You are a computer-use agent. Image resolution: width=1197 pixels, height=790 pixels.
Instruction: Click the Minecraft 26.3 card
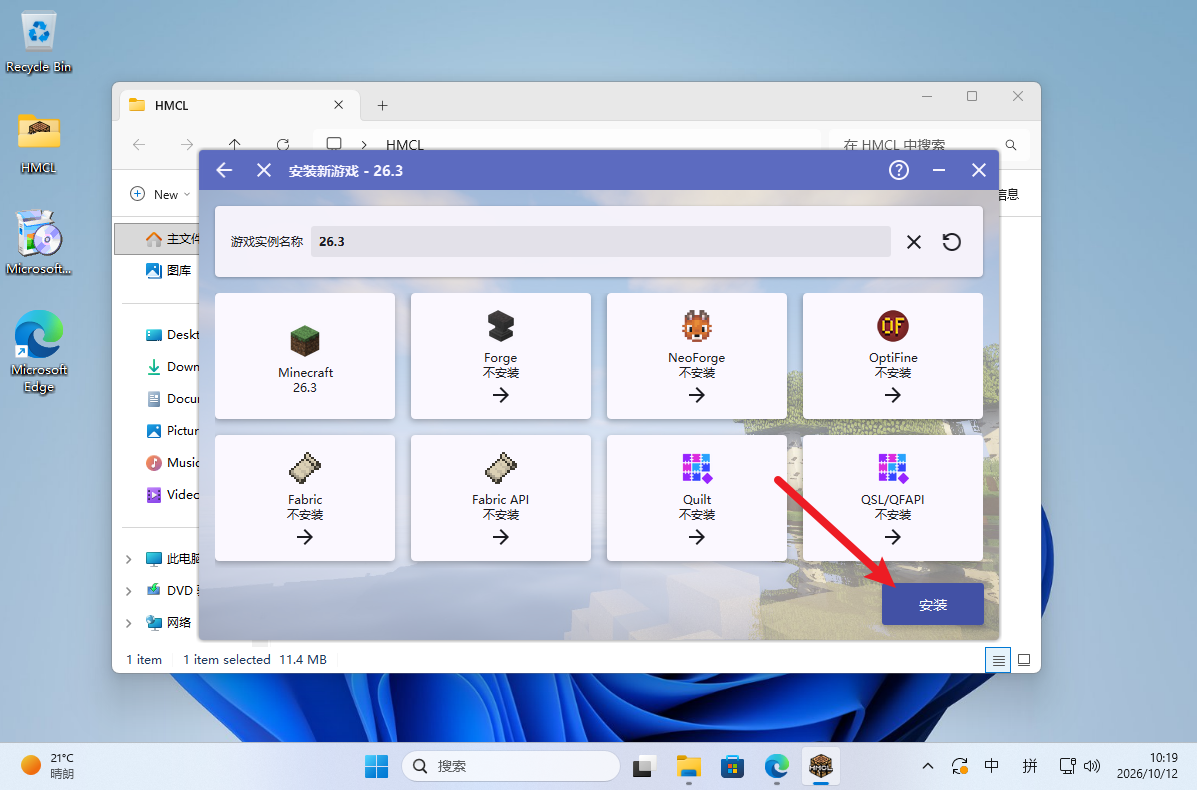(305, 356)
